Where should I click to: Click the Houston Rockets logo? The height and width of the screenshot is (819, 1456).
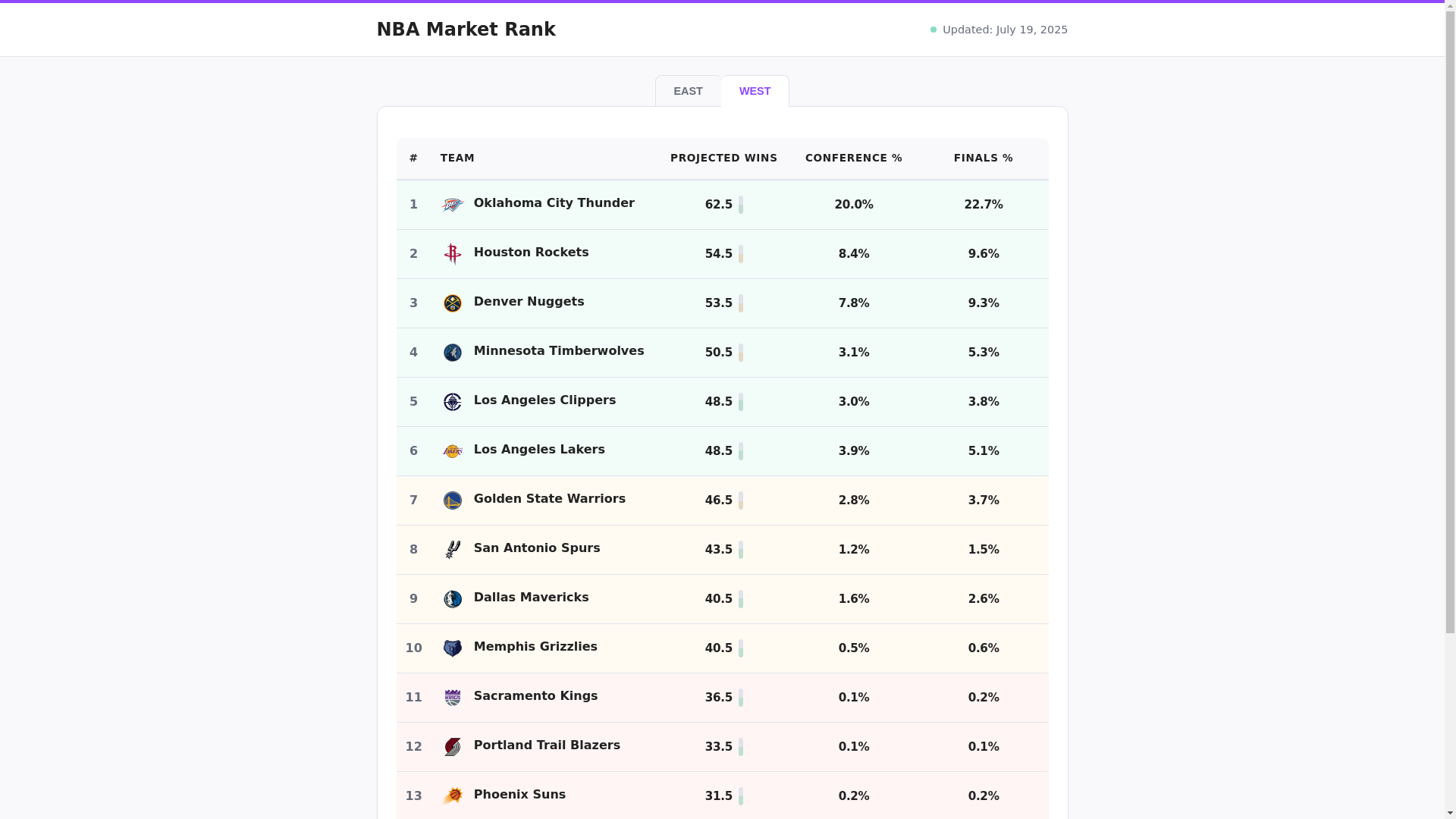point(453,254)
